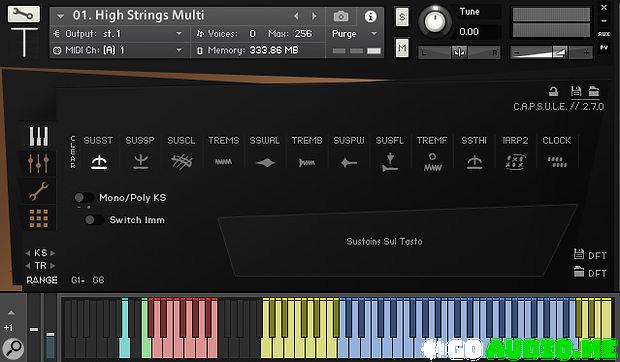The height and width of the screenshot is (362, 620).
Task: Toggle the AUX button on right edge
Action: (604, 34)
